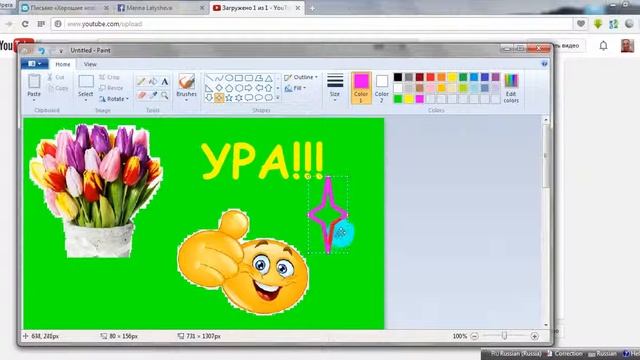This screenshot has height=360, width=640.
Task: Open a new browser tab
Action: [312, 8]
